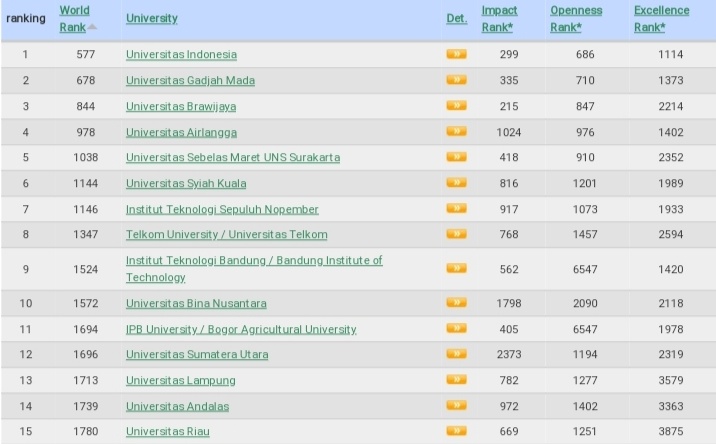Select world rank value 577
This screenshot has width=716, height=444.
[x=85, y=54]
